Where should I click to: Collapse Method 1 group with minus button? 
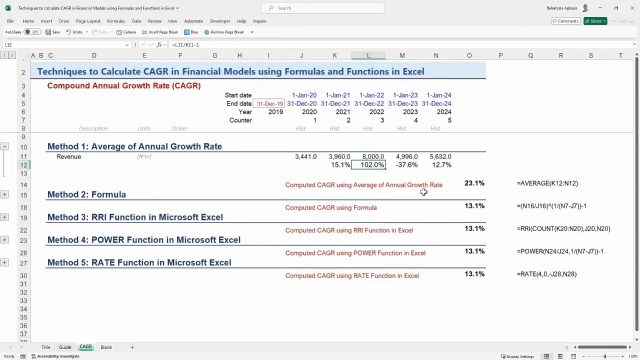[4, 146]
